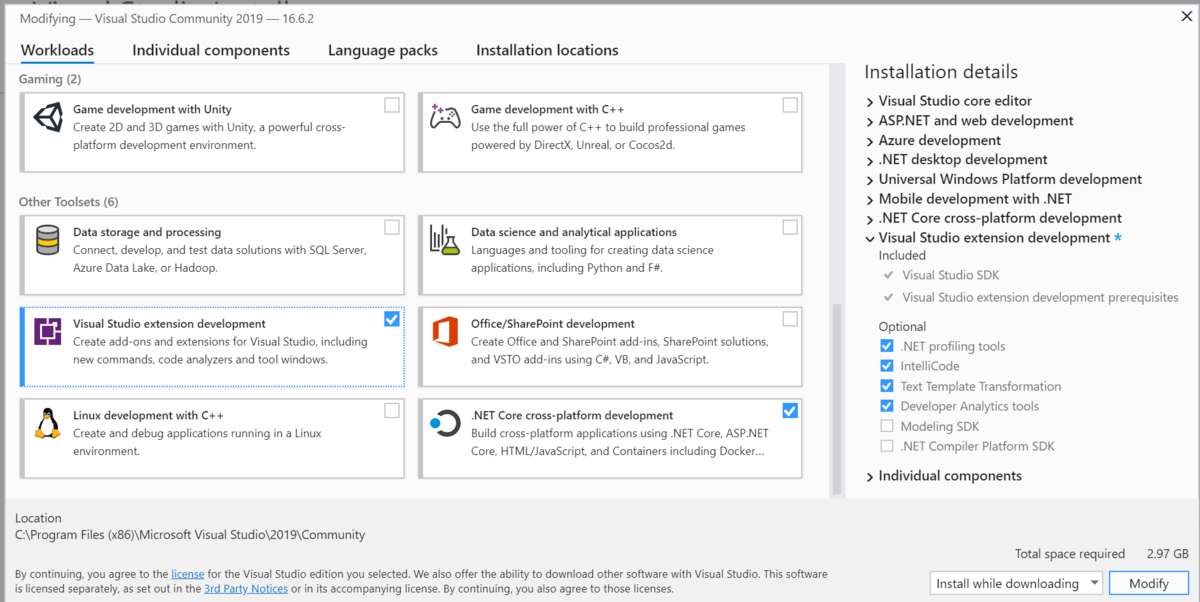The width and height of the screenshot is (1200, 602).
Task: Click the Data science chart flask icon
Action: tap(445, 240)
